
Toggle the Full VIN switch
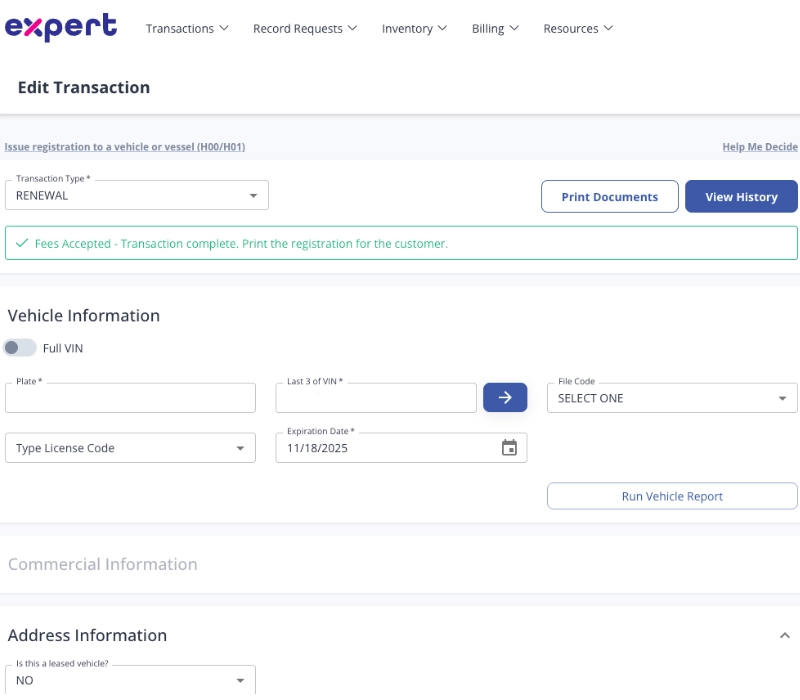point(20,348)
